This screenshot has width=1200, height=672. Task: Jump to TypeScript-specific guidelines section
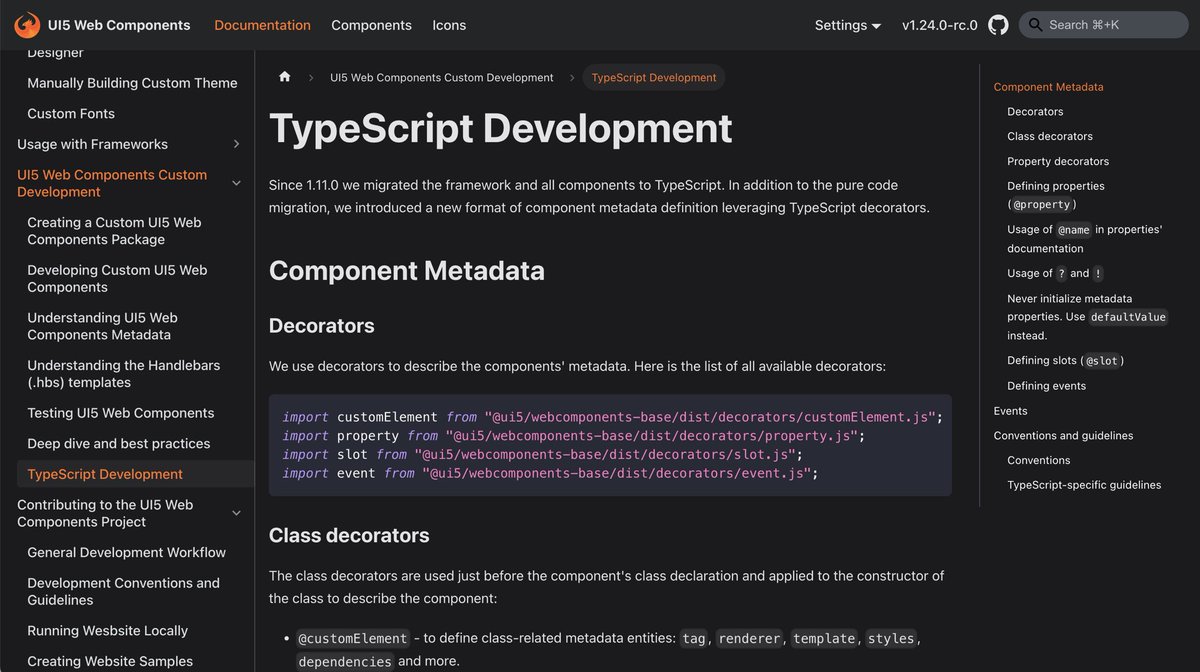click(1084, 485)
